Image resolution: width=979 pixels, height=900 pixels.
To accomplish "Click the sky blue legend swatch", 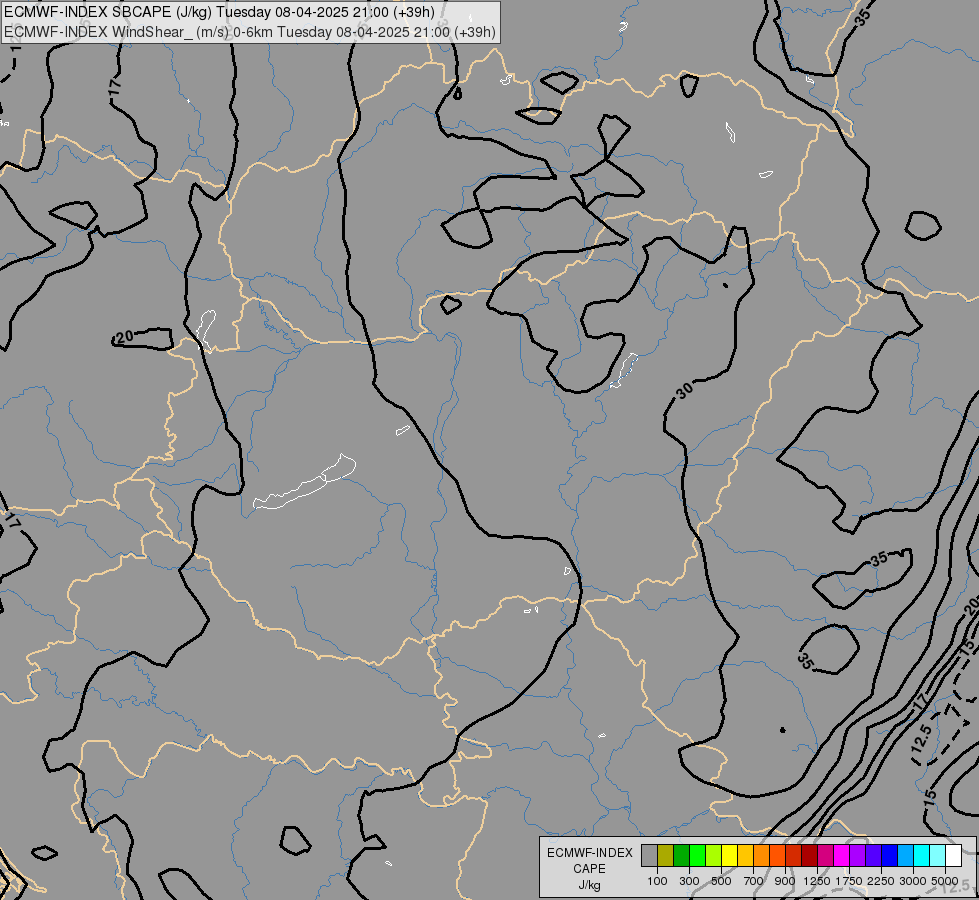I will (905, 855).
